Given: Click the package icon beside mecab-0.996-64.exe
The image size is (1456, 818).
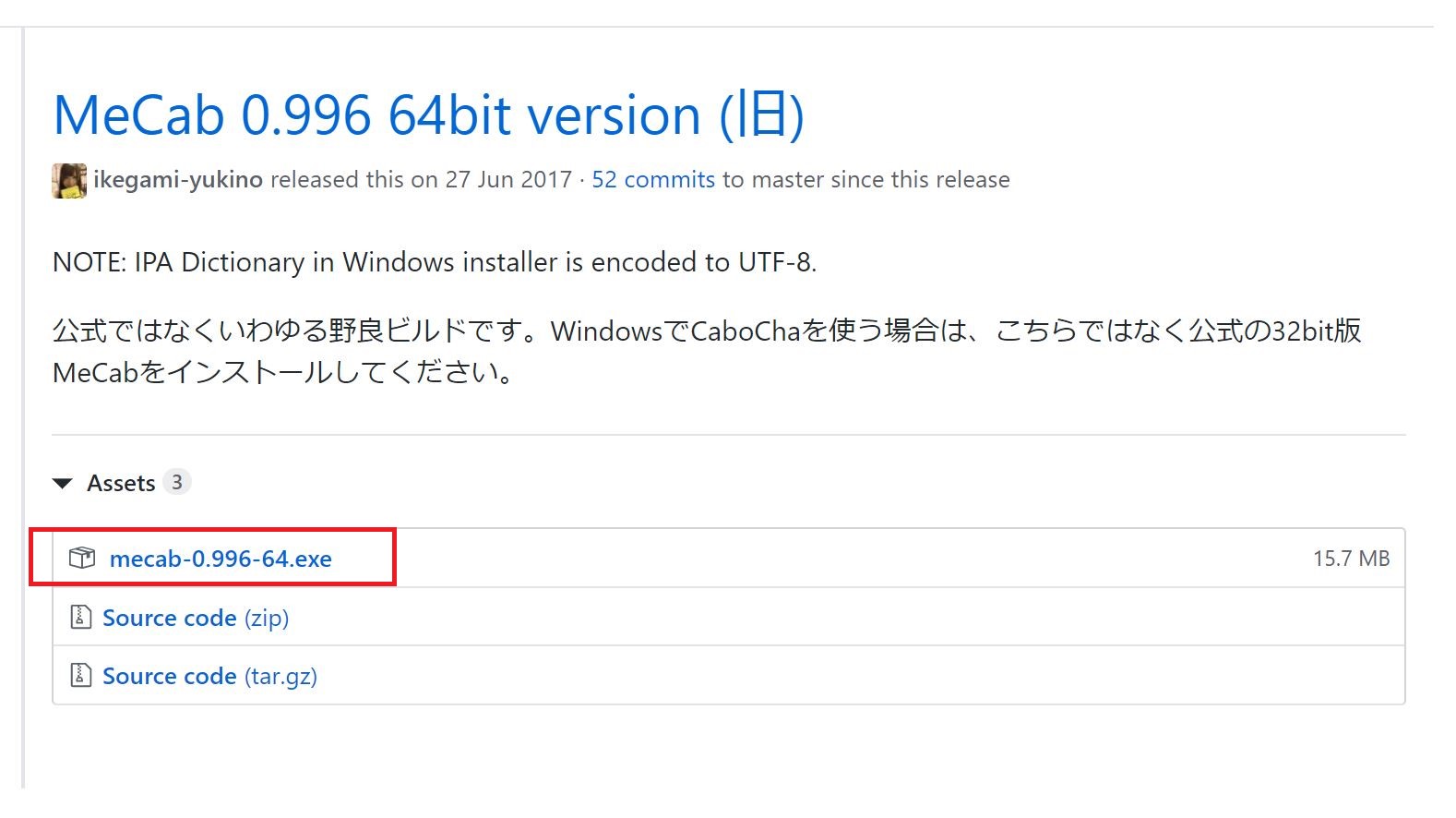Looking at the screenshot, I should click(x=83, y=558).
